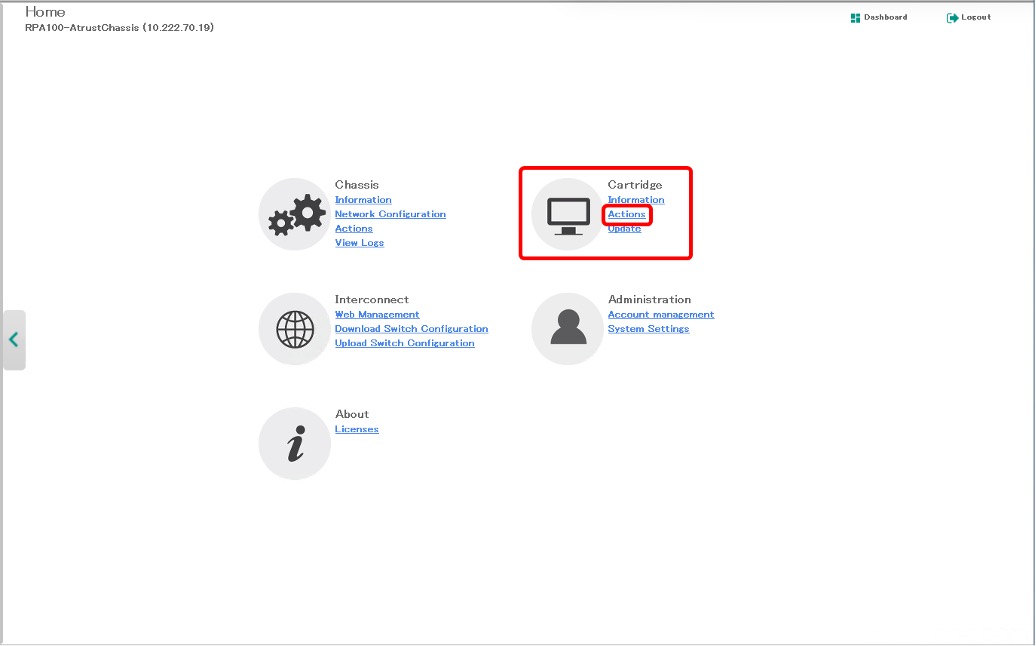1036x646 pixels.
Task: Open Cartridge Update link
Action: pyautogui.click(x=624, y=229)
